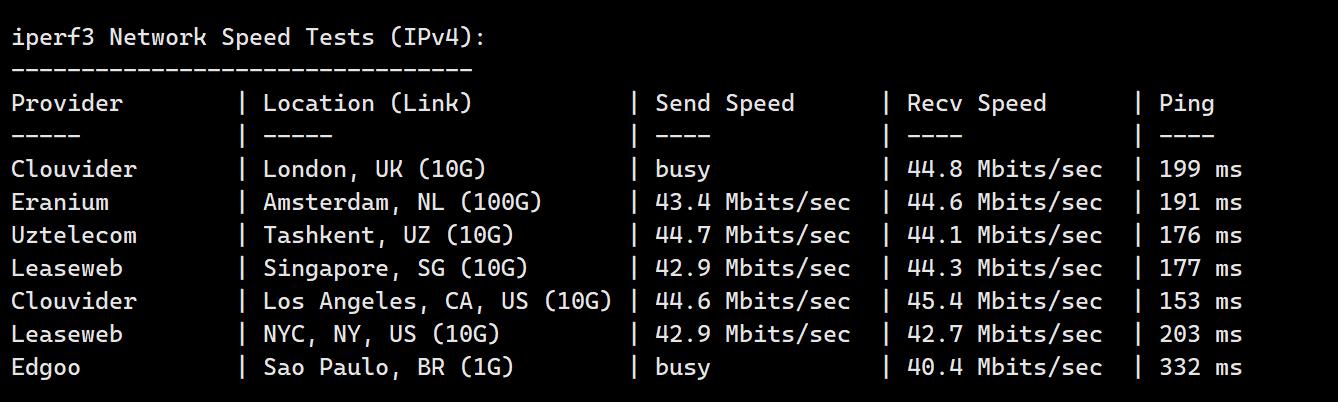Click the Send Speed column header

724,104
